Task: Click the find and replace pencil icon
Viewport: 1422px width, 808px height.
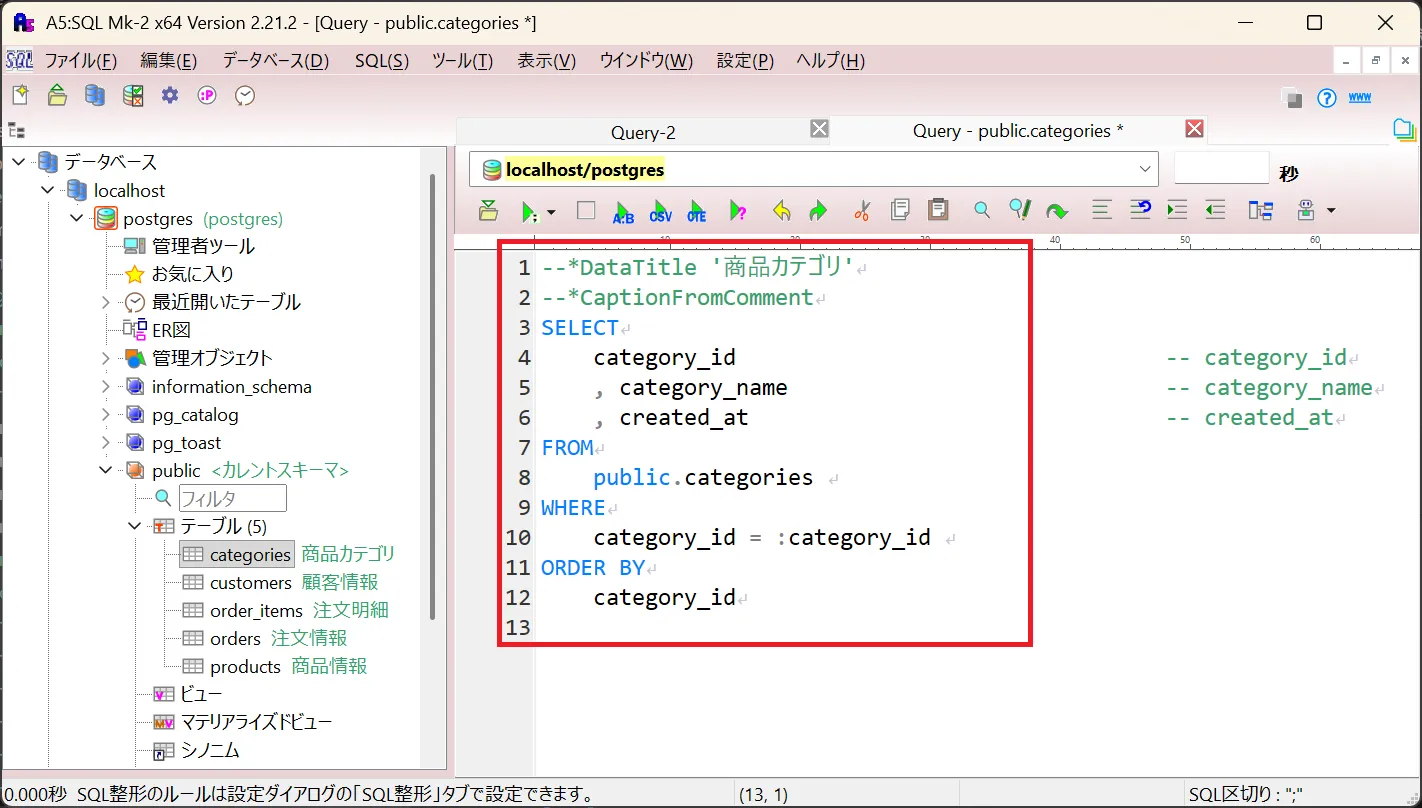Action: 1019,210
